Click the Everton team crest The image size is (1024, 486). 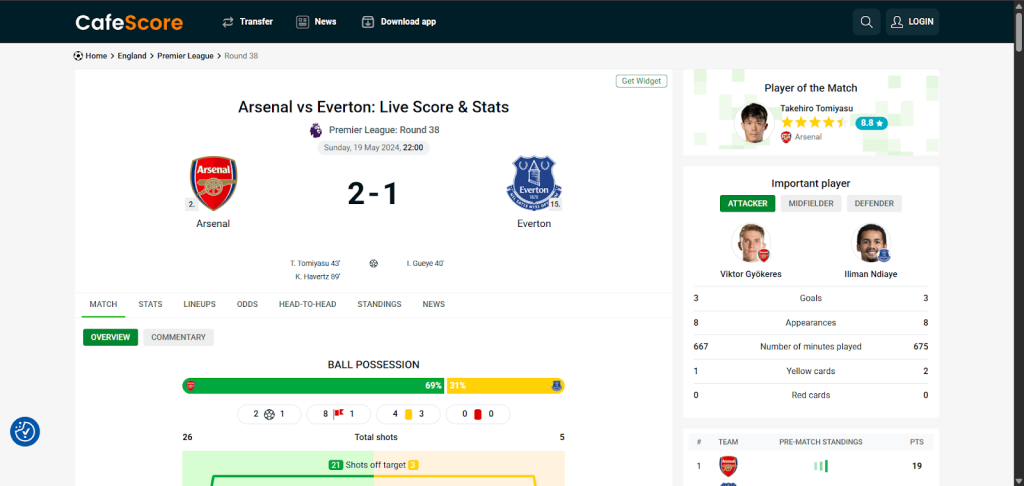(x=534, y=182)
